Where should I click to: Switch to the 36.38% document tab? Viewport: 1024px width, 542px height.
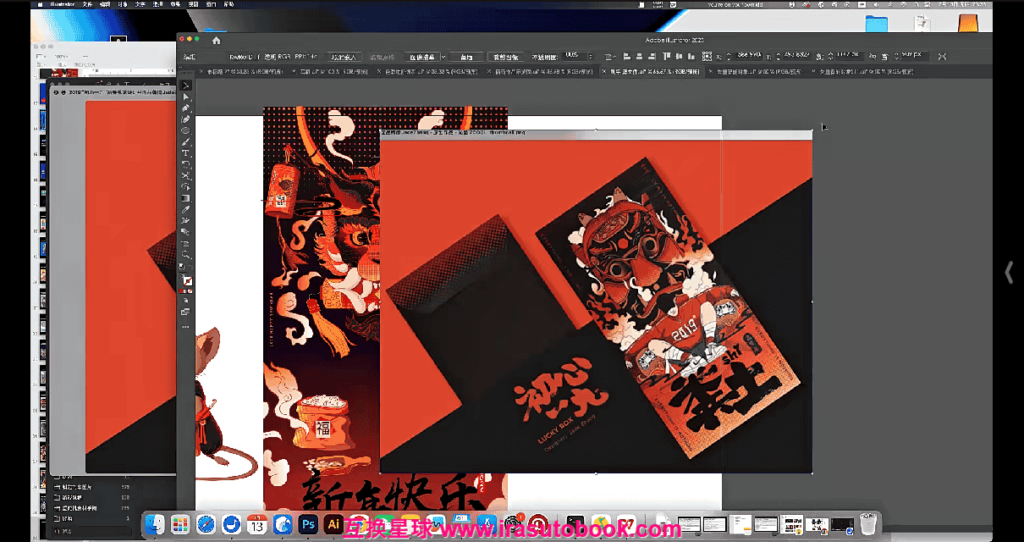[430, 72]
